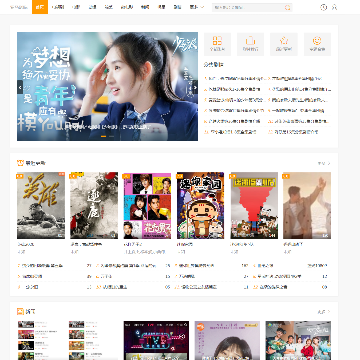Screen dimensions: 360x360
Task: Select the active orange carousel dot
Action: (103, 136)
